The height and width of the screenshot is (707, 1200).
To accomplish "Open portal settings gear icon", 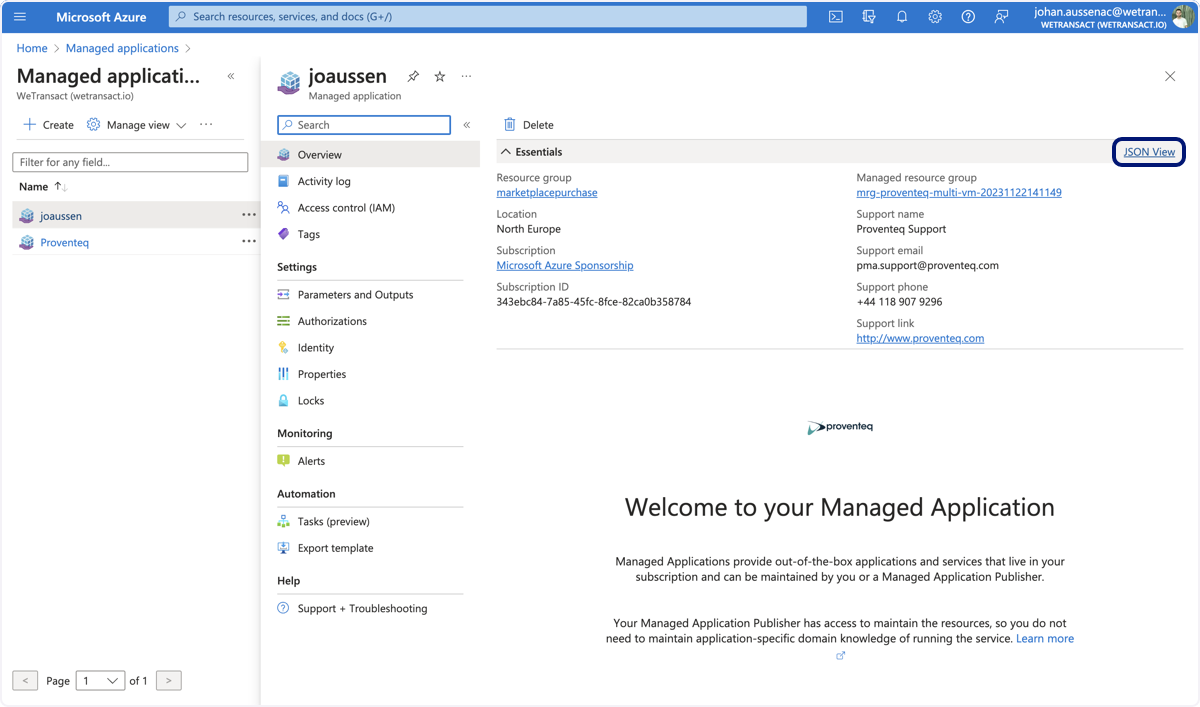I will pyautogui.click(x=935, y=17).
